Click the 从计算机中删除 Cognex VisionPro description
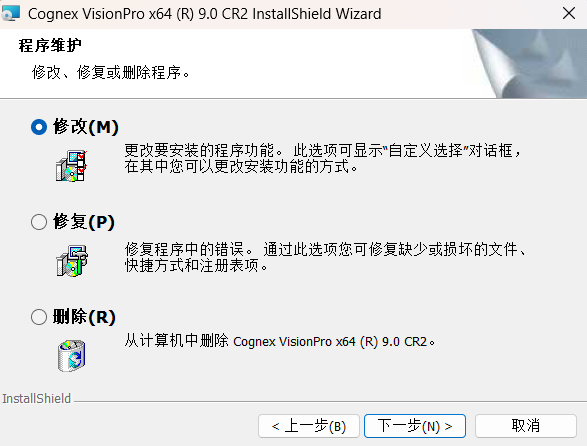Image resolution: width=587 pixels, height=446 pixels. [x=280, y=341]
